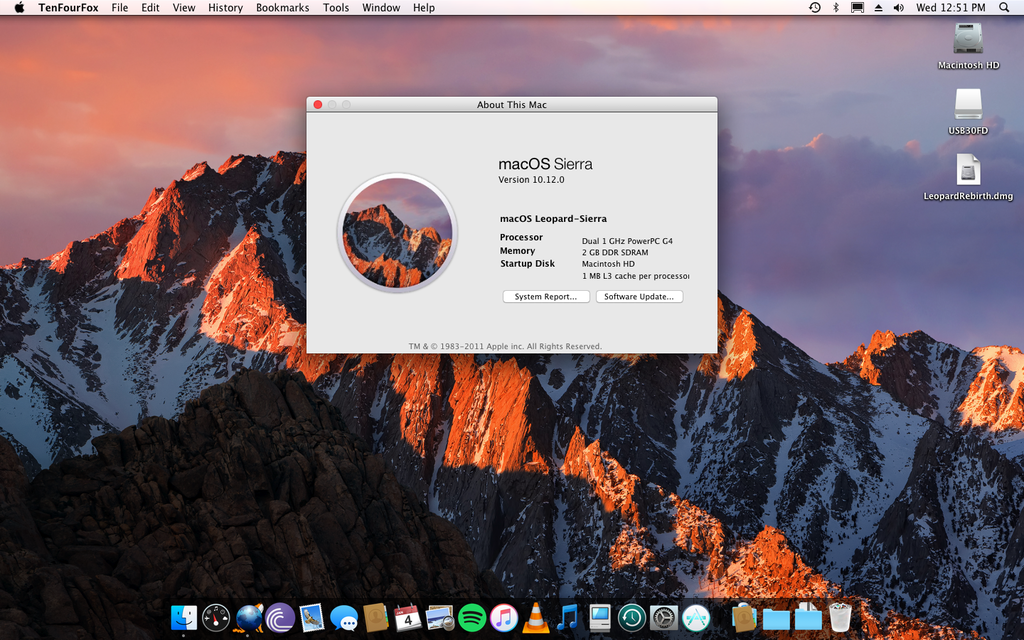Click the Processor label
1024x640 pixels.
[x=521, y=238]
